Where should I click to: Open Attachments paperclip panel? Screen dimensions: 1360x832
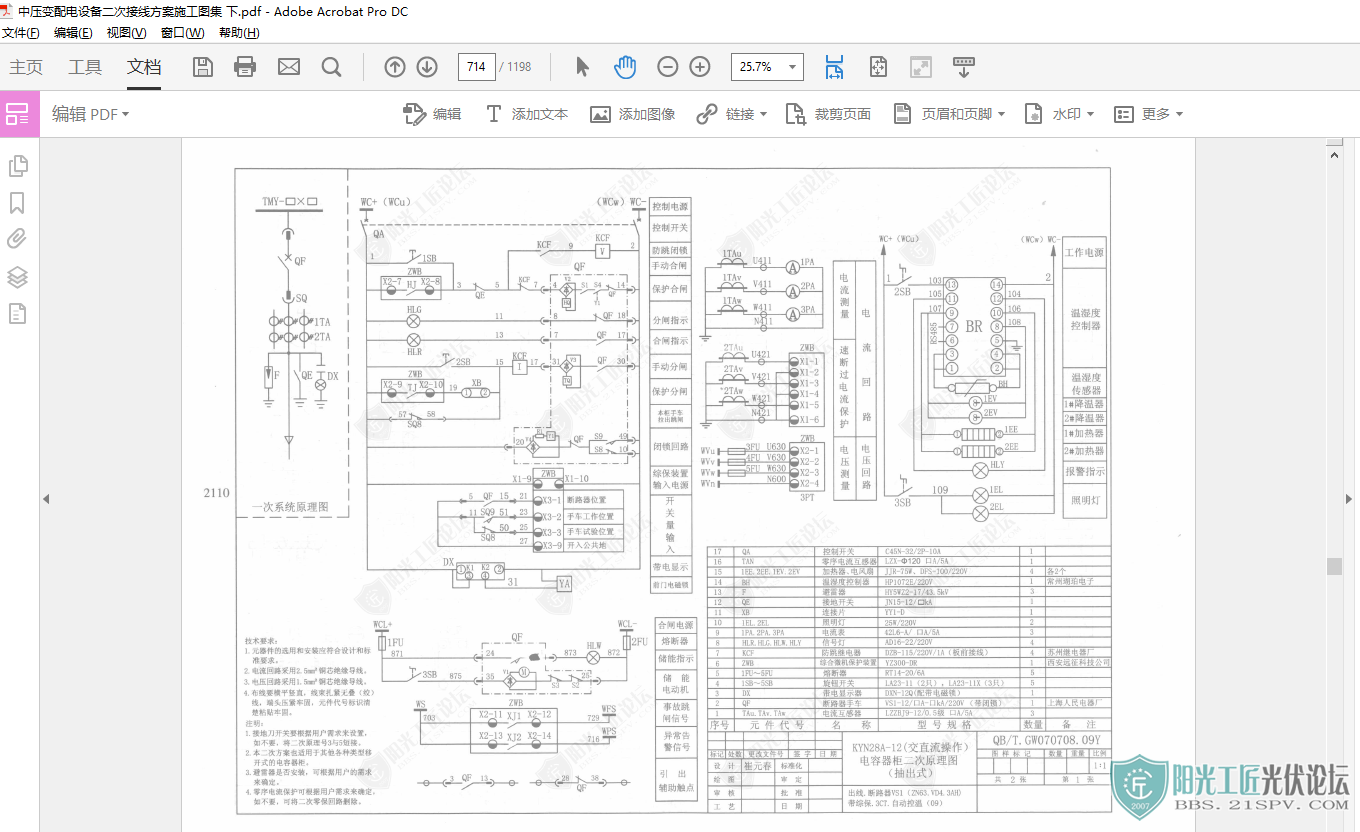point(17,239)
